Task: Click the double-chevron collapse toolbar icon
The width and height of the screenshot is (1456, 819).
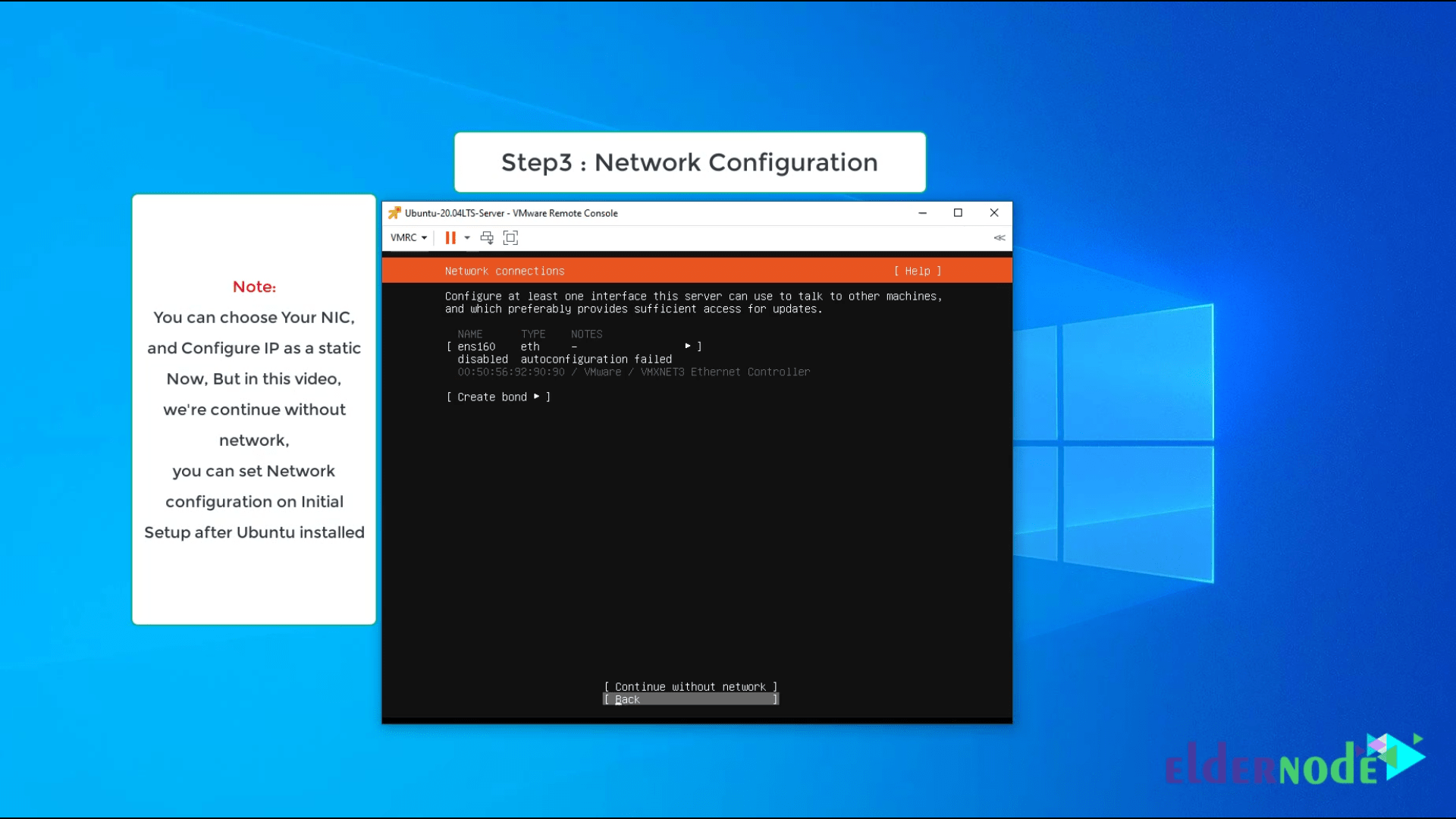Action: click(x=999, y=237)
